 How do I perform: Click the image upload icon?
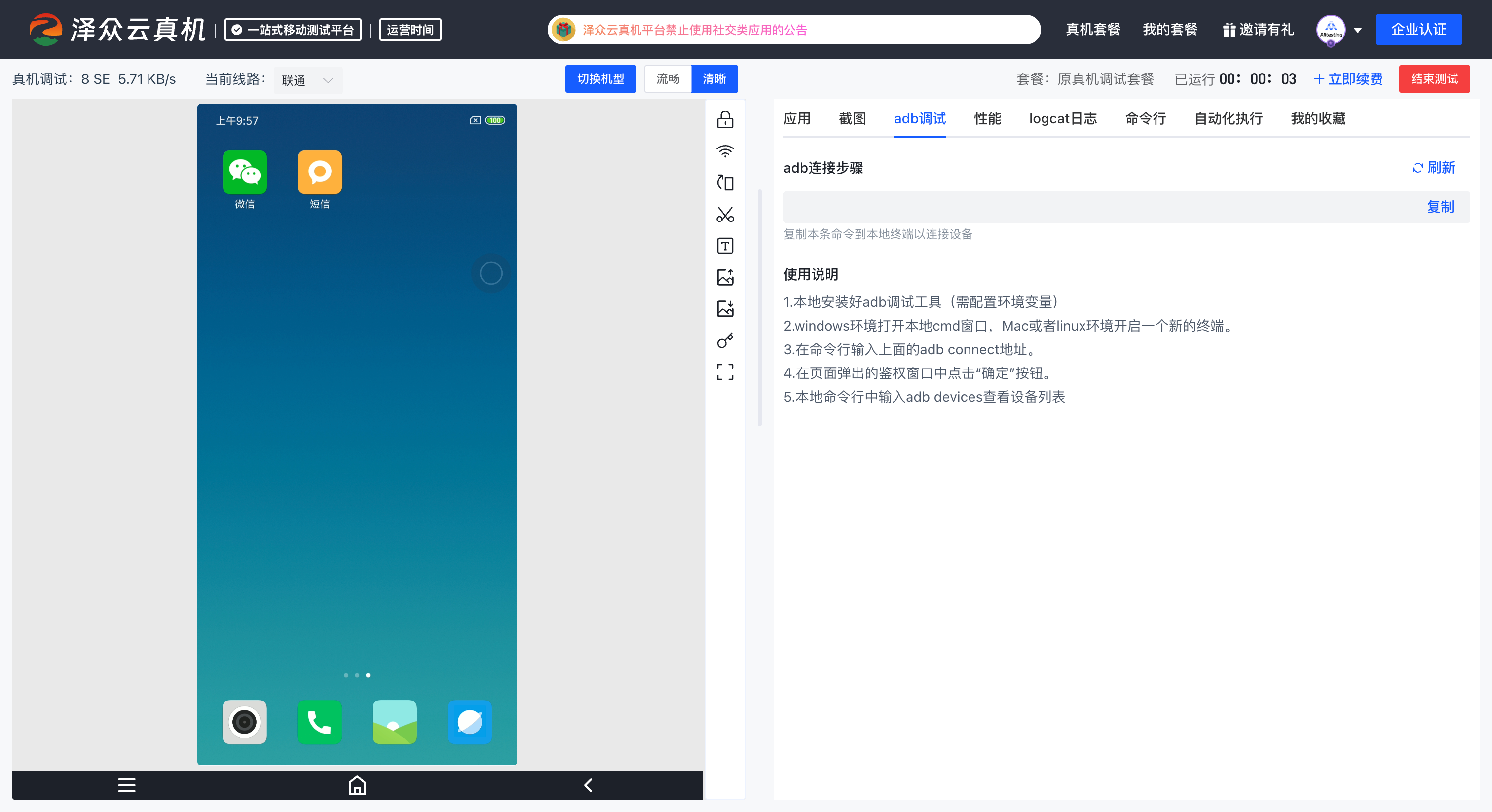[725, 277]
